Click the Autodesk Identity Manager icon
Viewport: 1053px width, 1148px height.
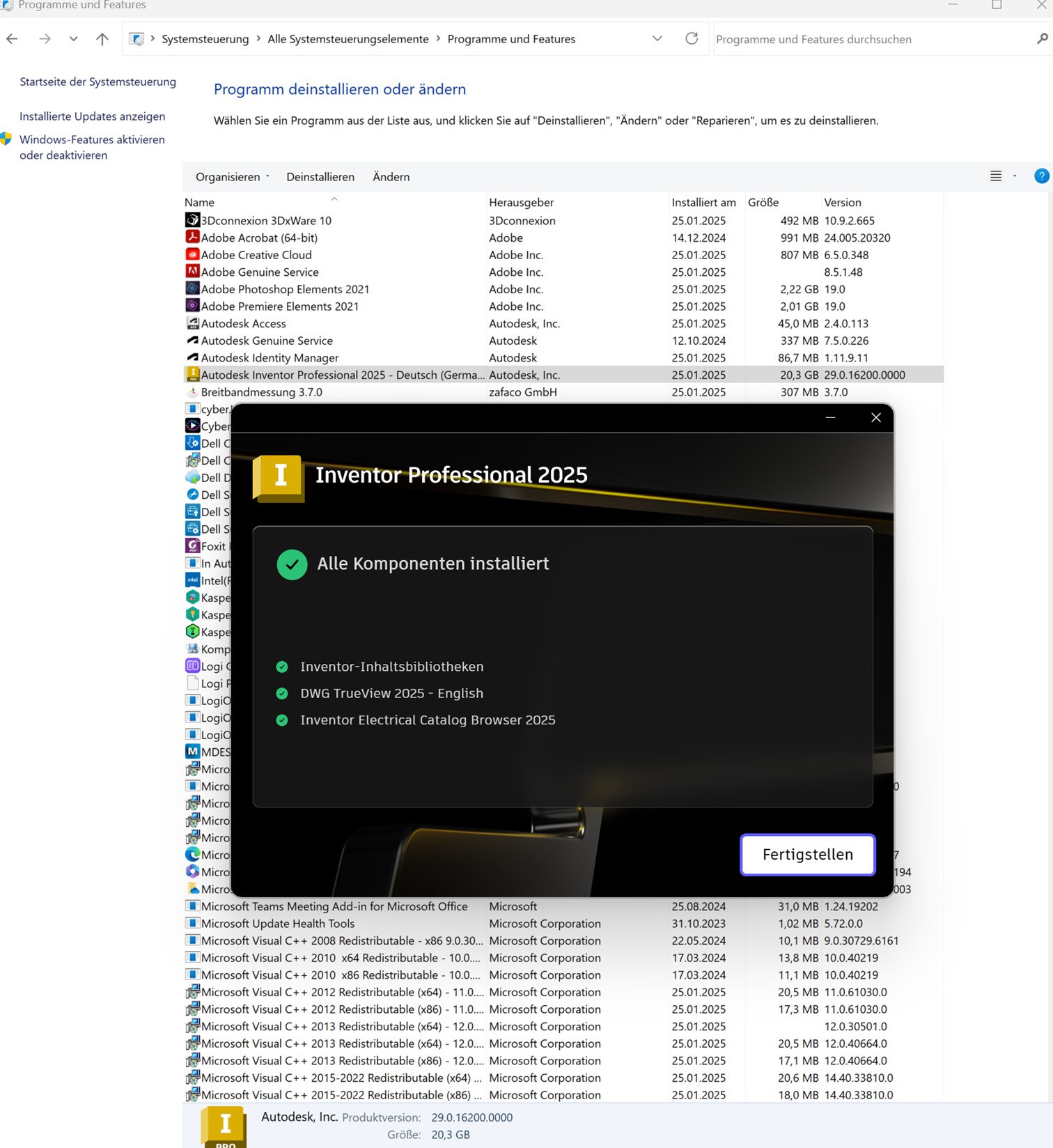[x=192, y=357]
